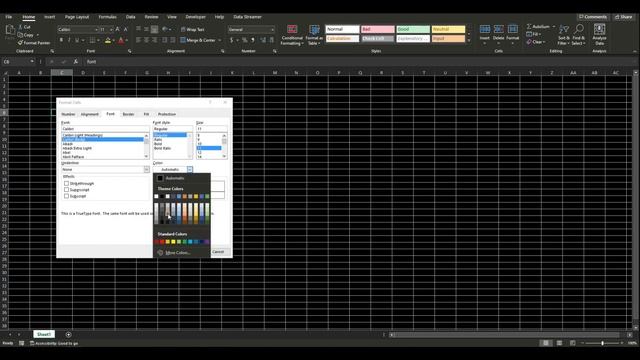Click the Fill Color paint bucket icon
The image size is (640, 360).
click(x=108, y=40)
